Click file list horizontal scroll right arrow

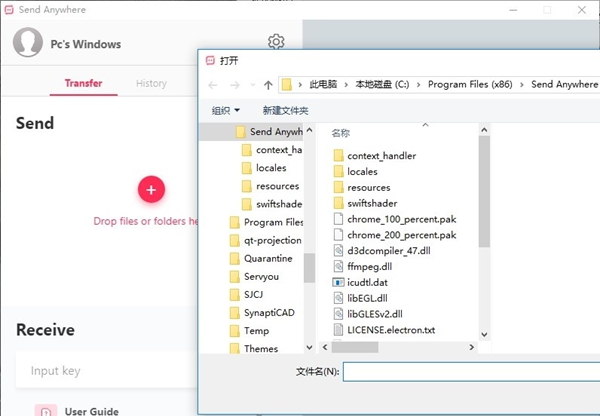pos(471,347)
